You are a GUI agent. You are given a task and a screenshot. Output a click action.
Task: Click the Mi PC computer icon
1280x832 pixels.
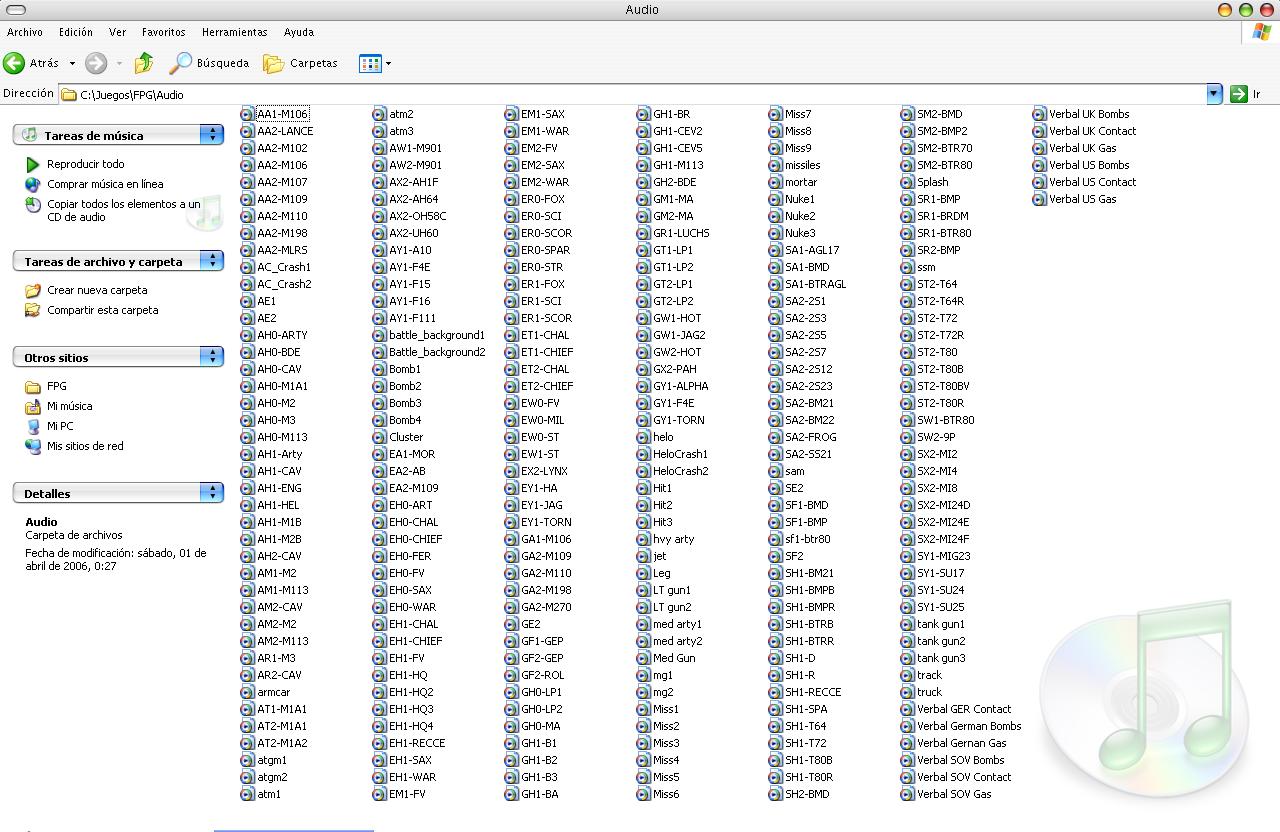33,426
